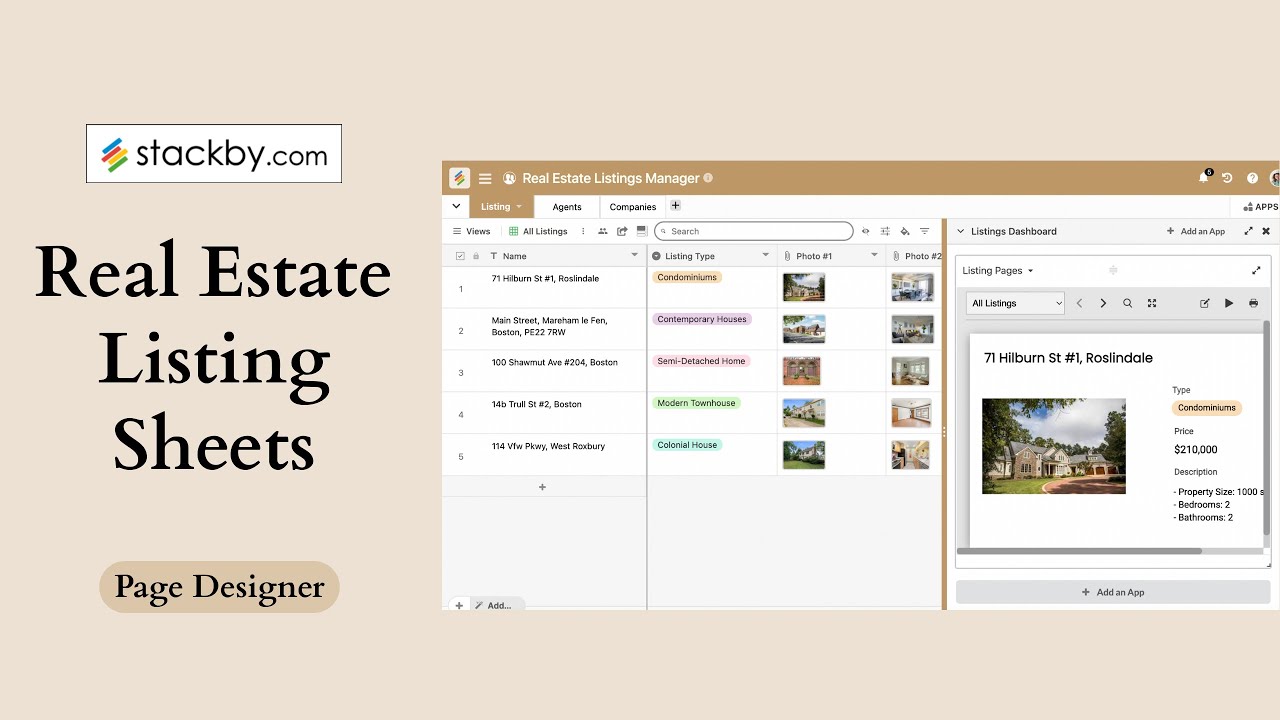
Task: Switch to the Agents tab
Action: 567,207
